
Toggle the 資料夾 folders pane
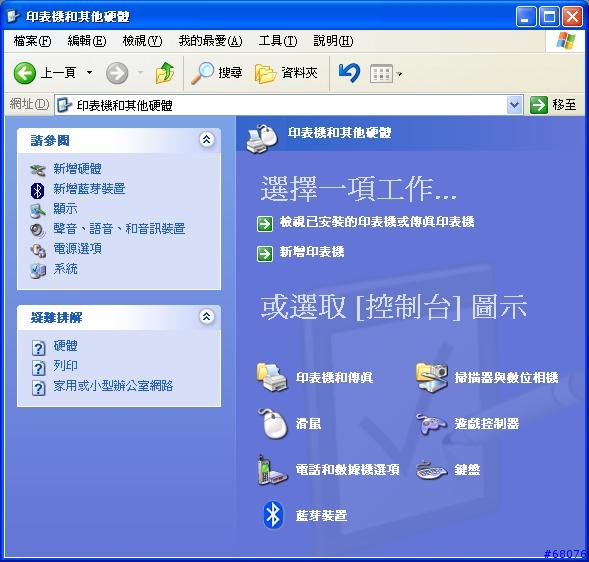coord(286,73)
